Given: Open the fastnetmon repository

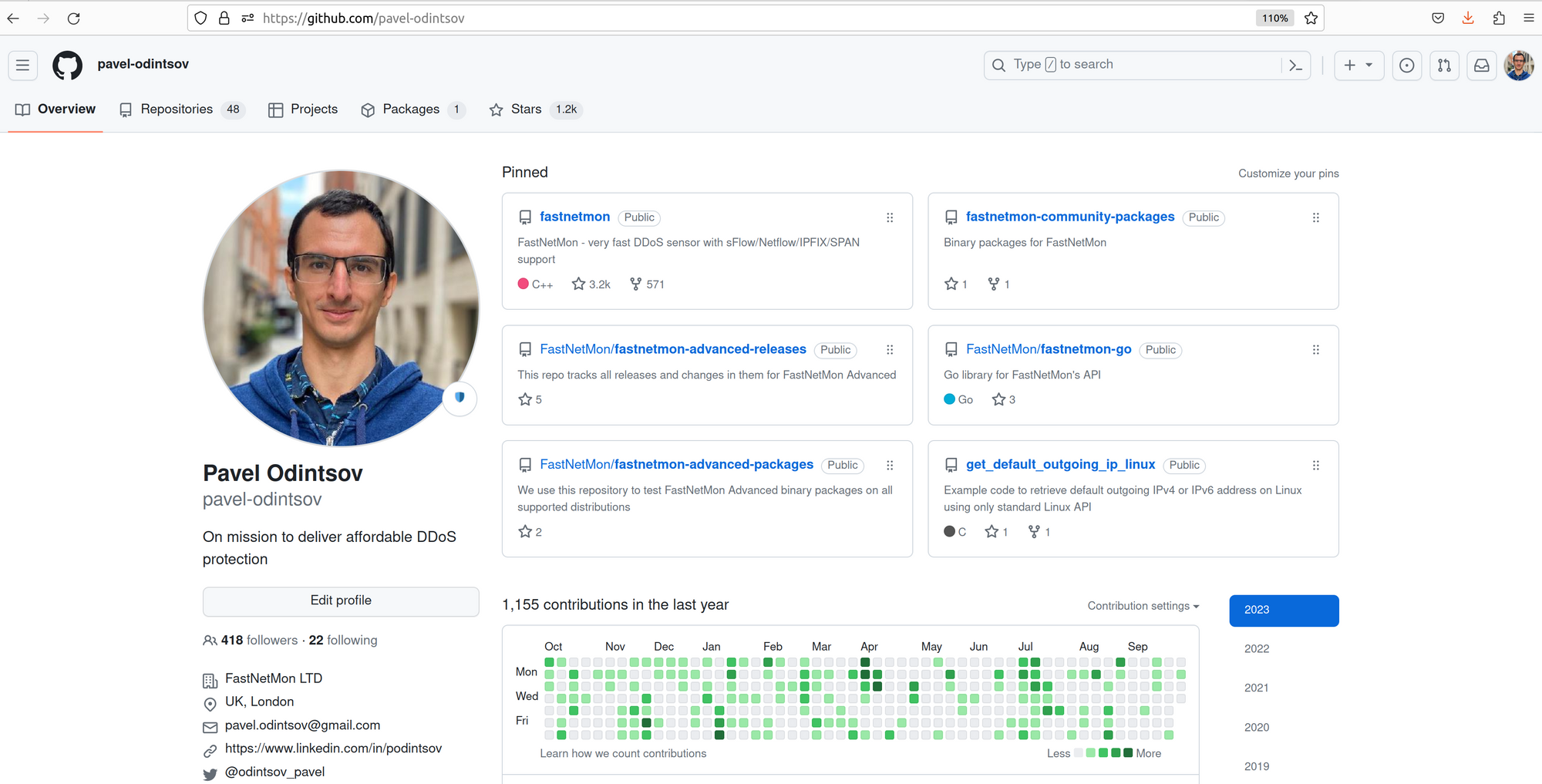Looking at the screenshot, I should 575,217.
